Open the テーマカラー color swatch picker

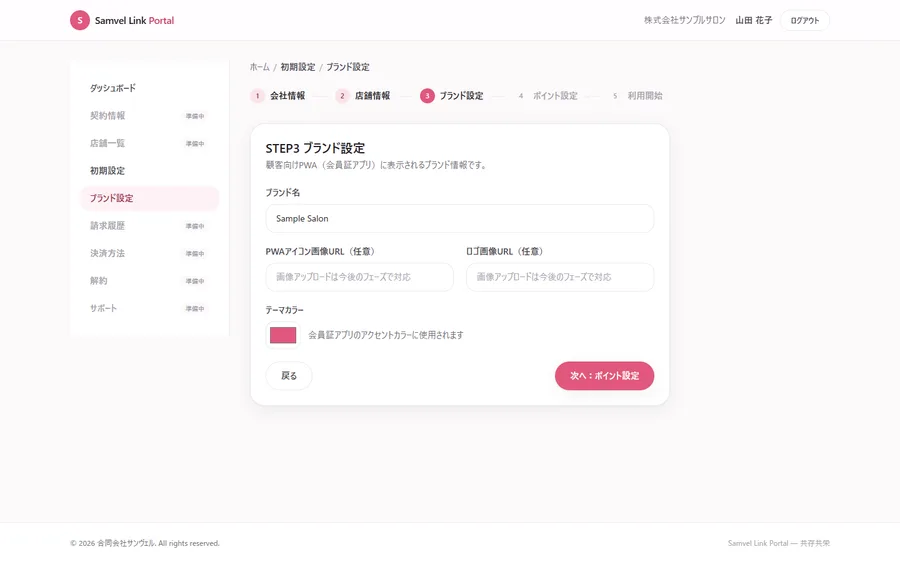click(283, 335)
